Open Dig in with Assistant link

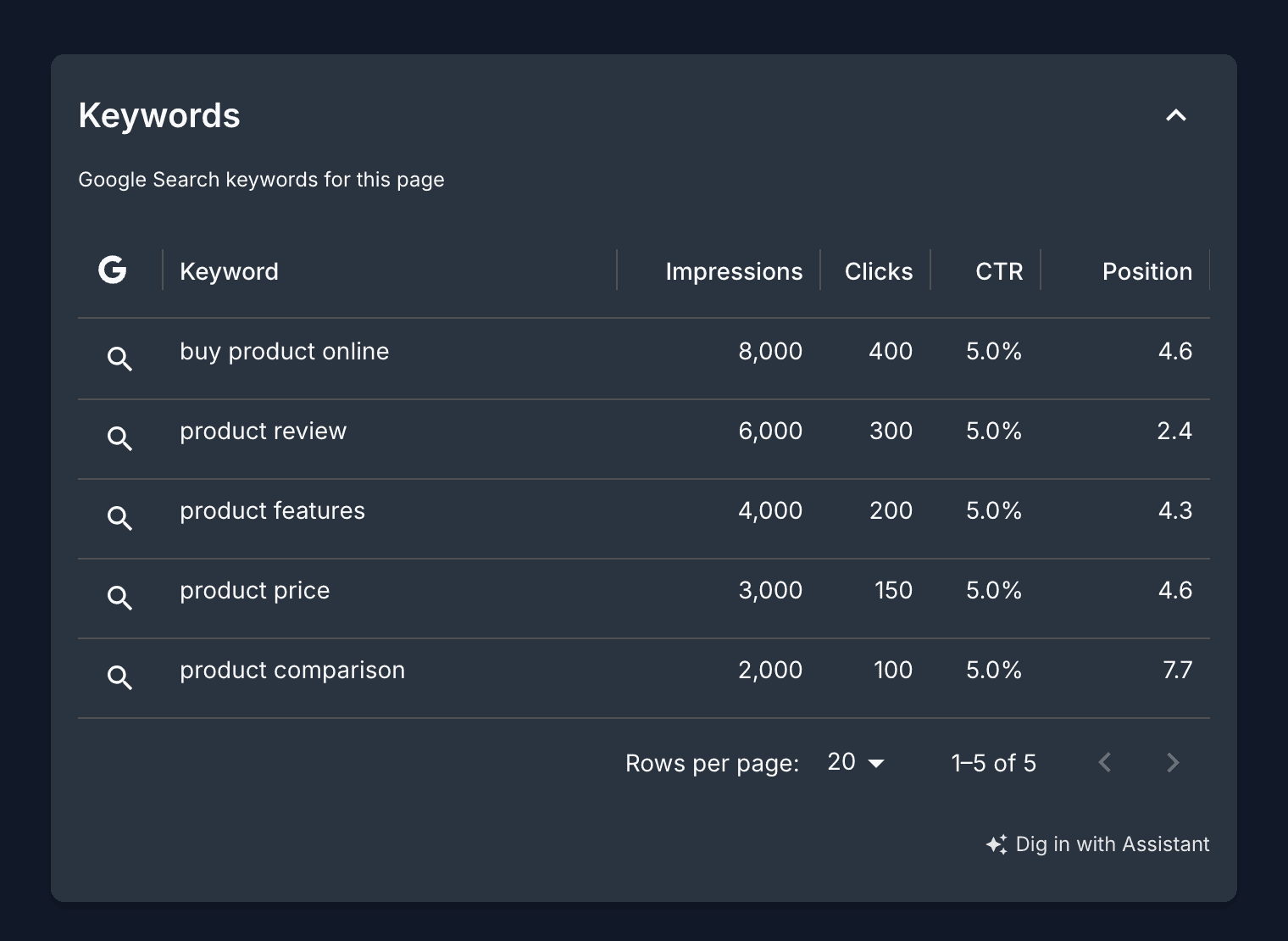[1097, 844]
